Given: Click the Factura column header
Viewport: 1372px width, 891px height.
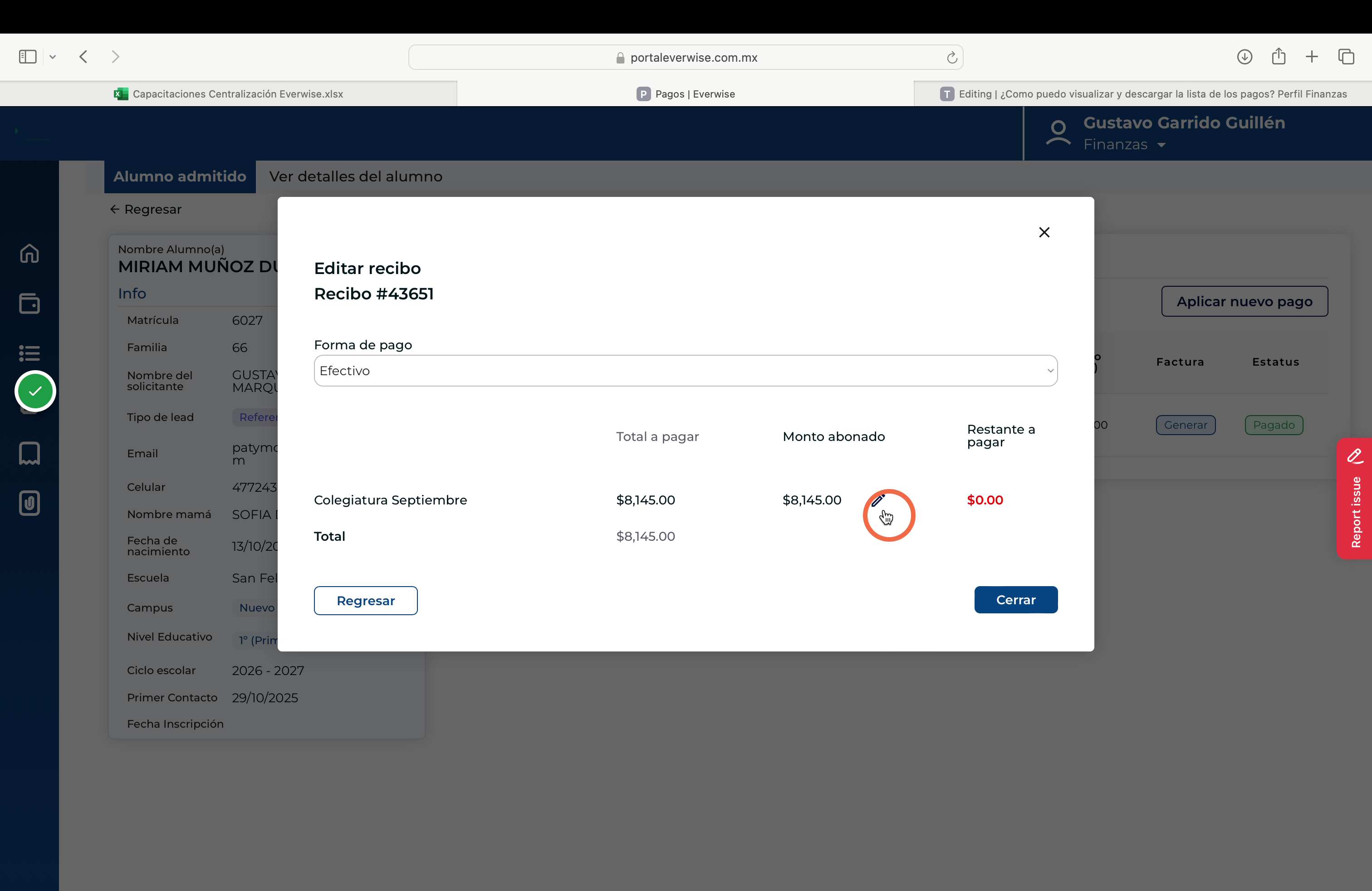Looking at the screenshot, I should tap(1180, 362).
